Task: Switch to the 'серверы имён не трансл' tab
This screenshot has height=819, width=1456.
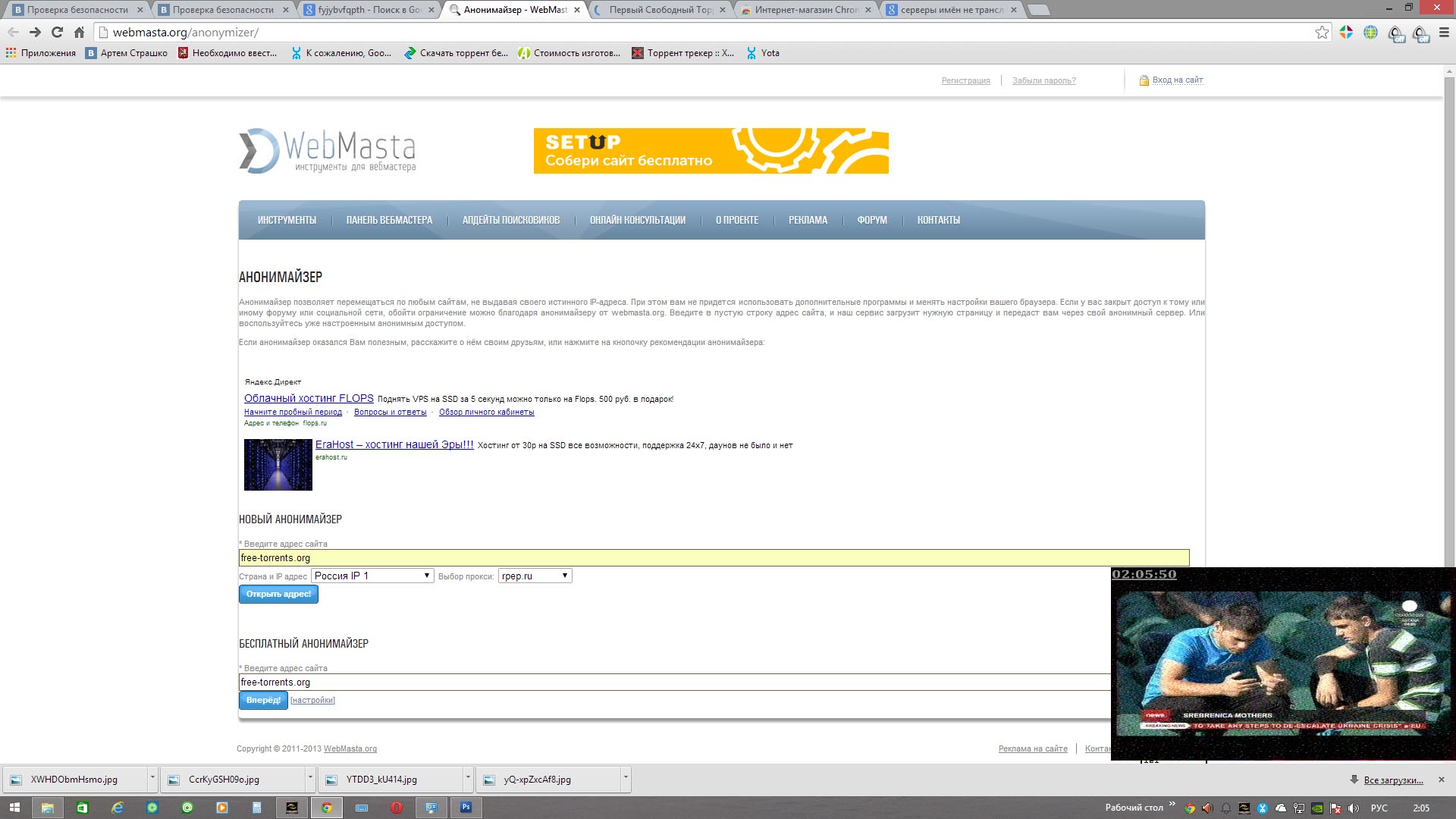Action: pos(950,10)
